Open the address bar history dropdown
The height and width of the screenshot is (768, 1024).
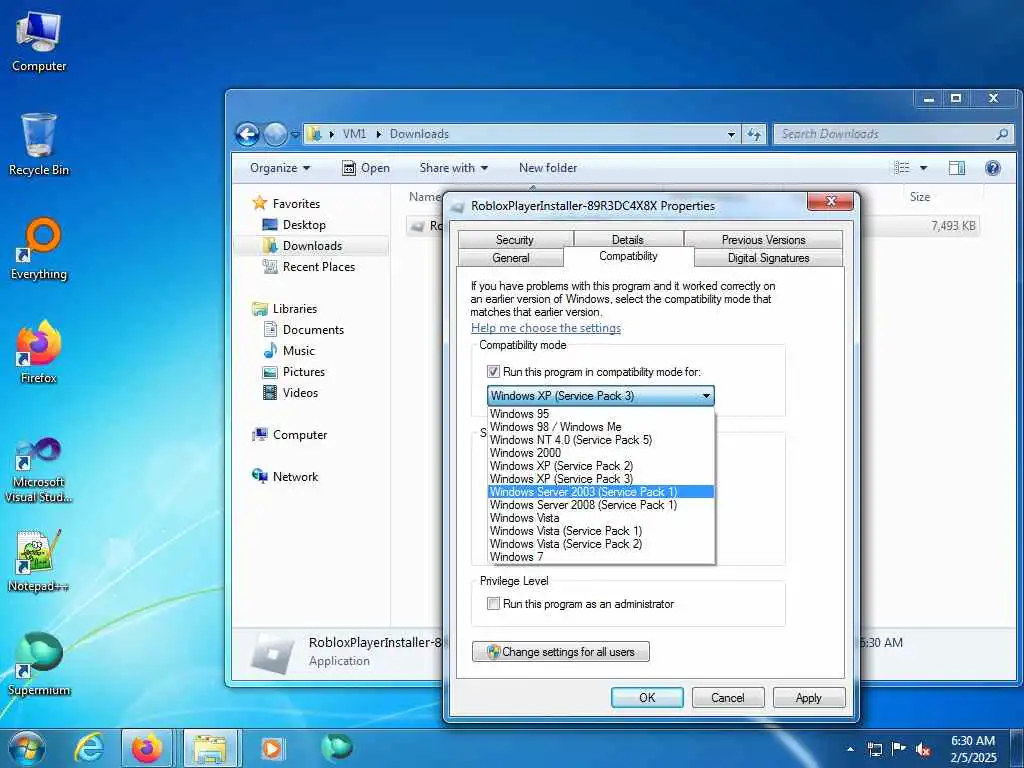731,134
